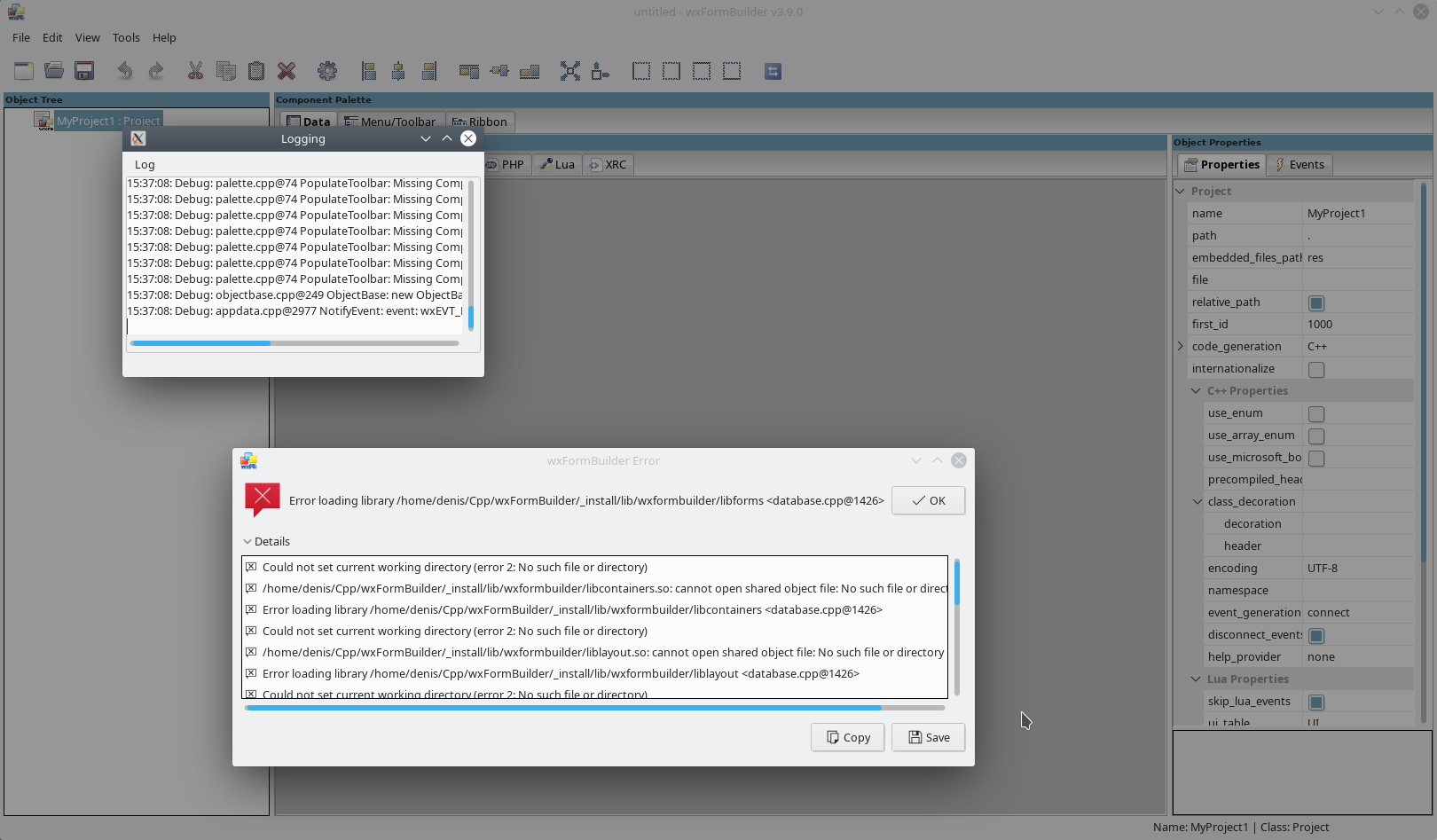Image resolution: width=1437 pixels, height=840 pixels.
Task: Click the Paste icon on the toolbar
Action: click(256, 71)
